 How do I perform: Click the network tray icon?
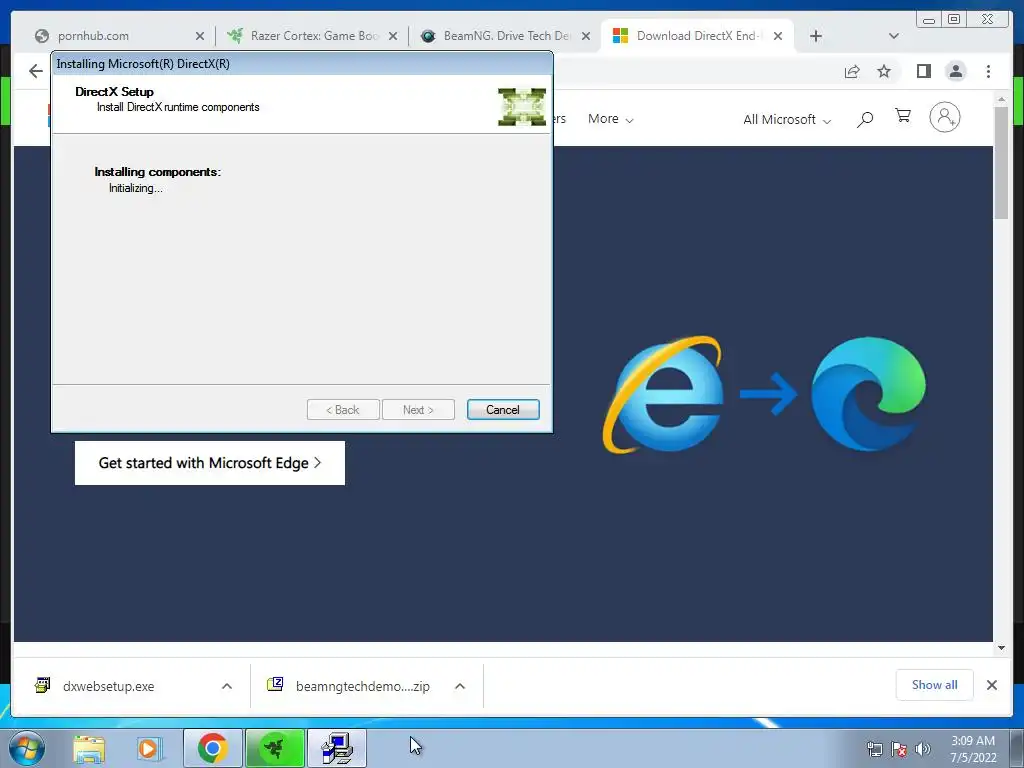click(x=874, y=749)
